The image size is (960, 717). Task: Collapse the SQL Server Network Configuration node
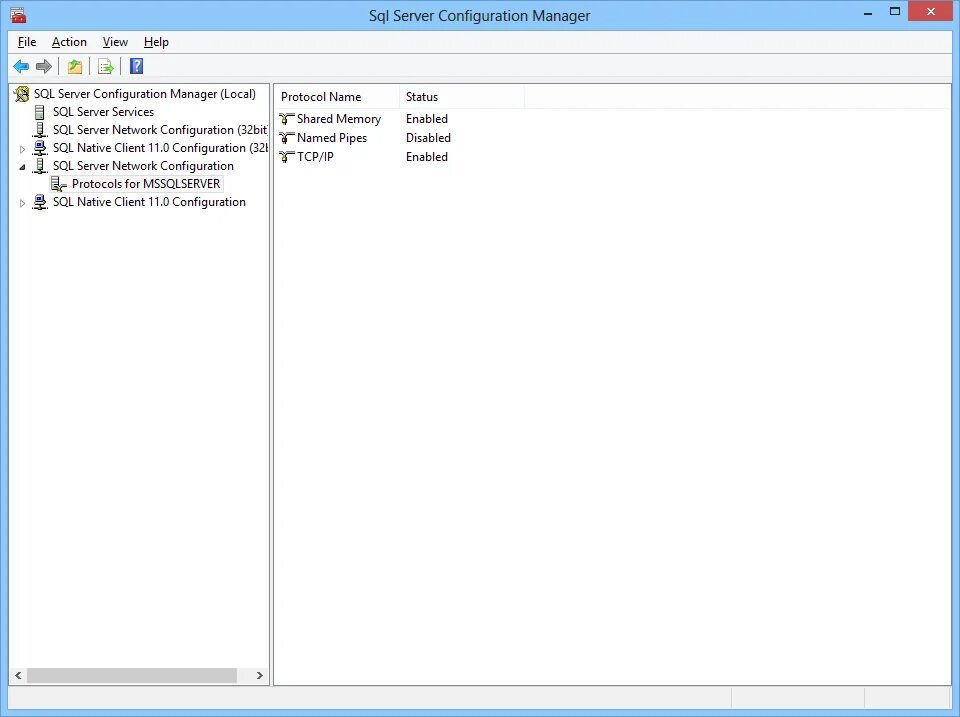[23, 167]
